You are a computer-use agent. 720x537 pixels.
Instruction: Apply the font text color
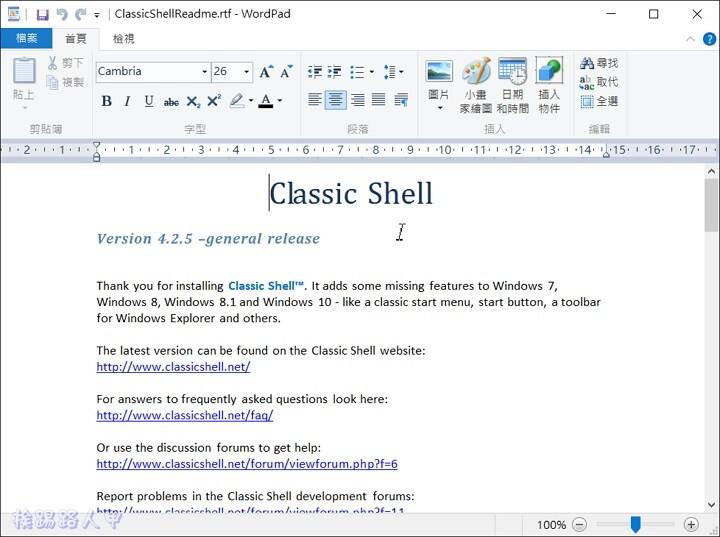coord(266,101)
